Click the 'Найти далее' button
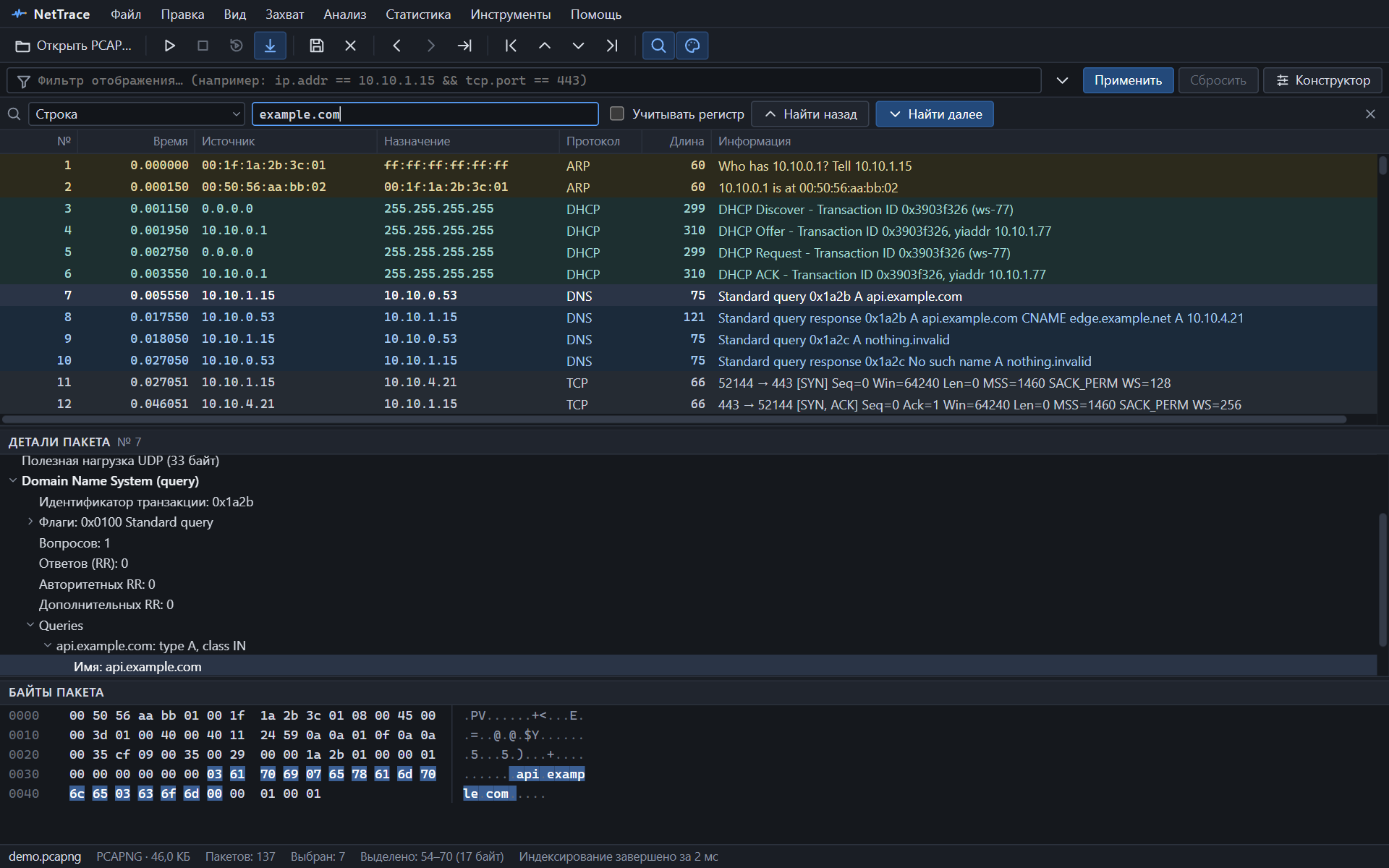 [935, 114]
